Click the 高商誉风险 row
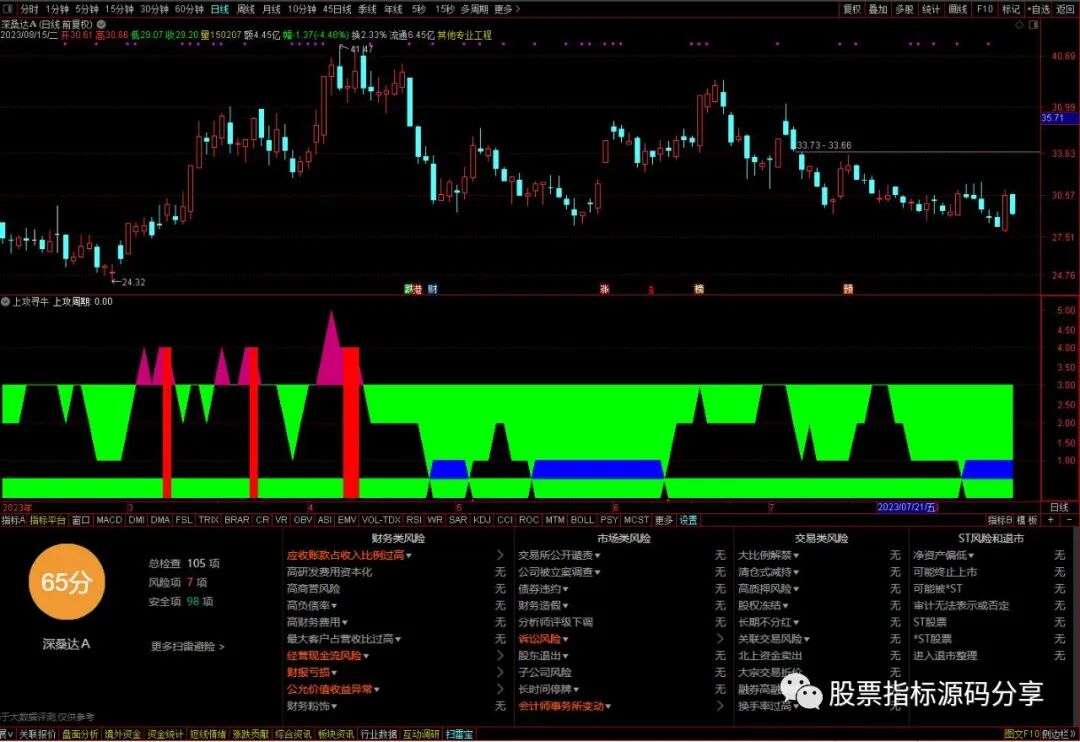The width and height of the screenshot is (1080, 742). pos(396,589)
